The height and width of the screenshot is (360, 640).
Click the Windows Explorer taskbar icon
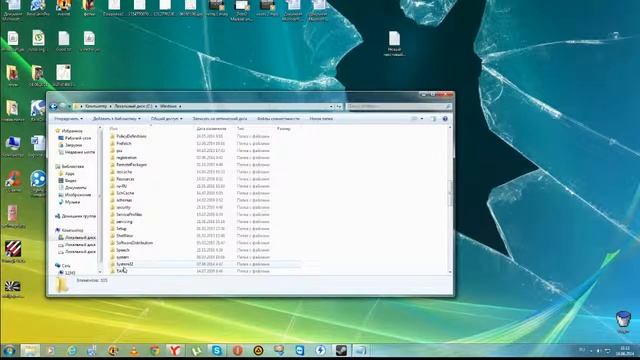point(31,350)
